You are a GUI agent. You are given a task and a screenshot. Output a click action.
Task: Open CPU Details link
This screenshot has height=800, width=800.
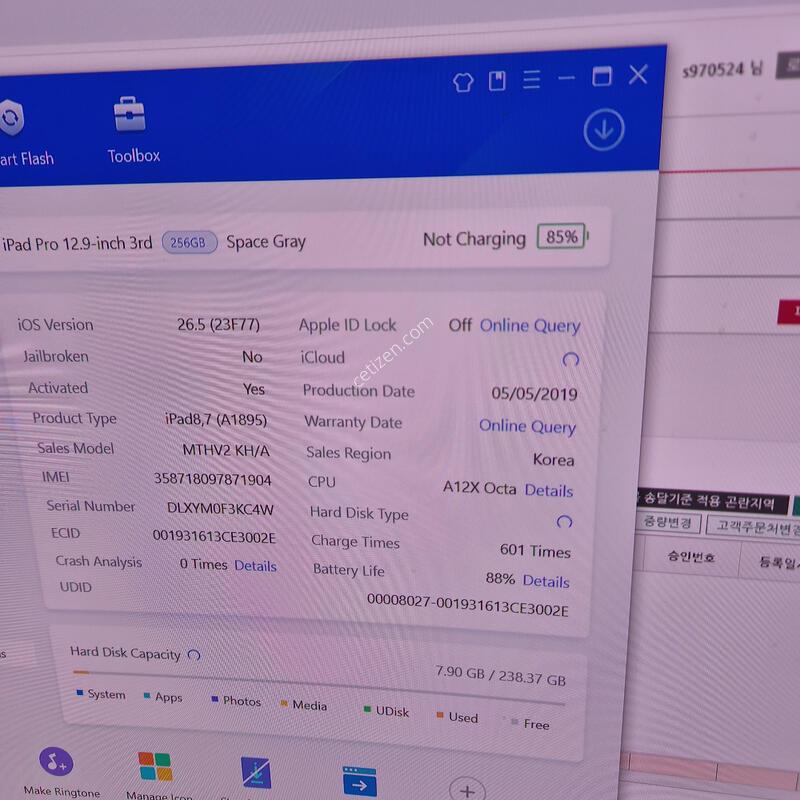point(548,490)
